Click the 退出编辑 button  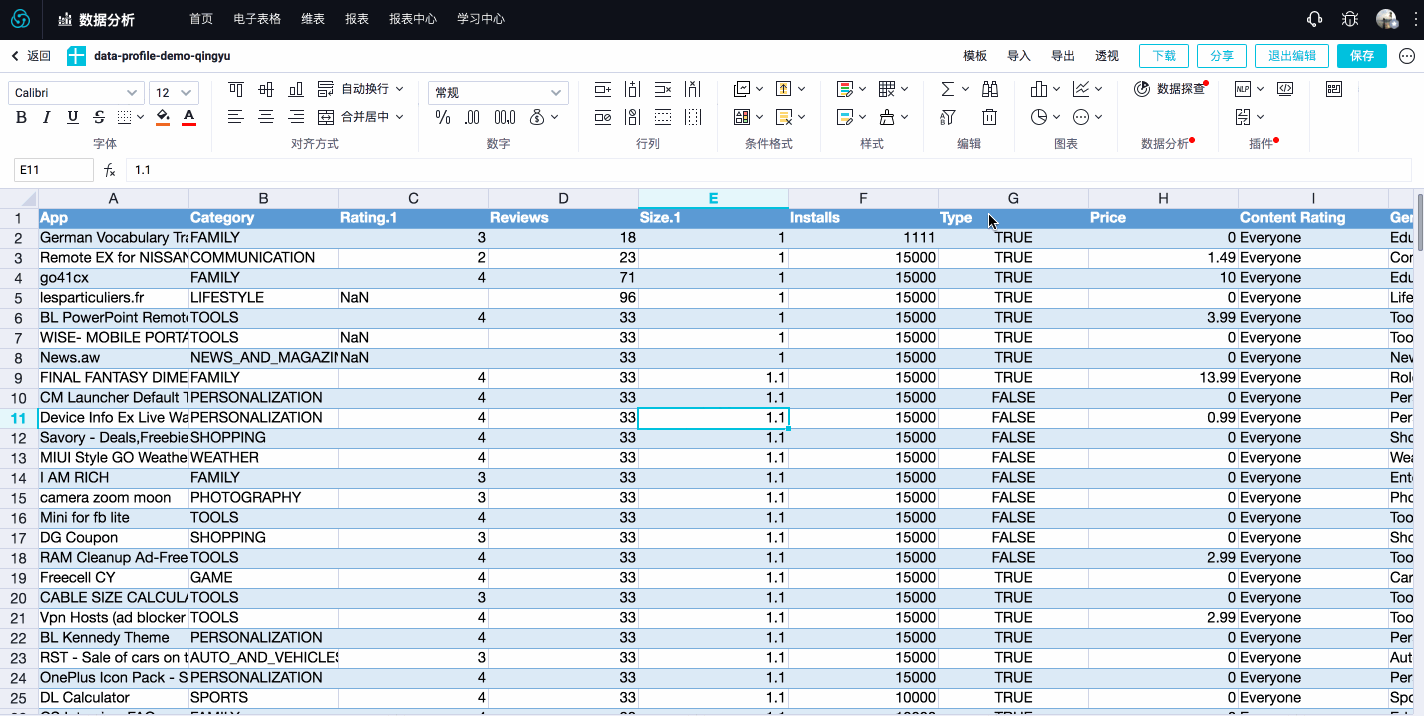(1292, 56)
